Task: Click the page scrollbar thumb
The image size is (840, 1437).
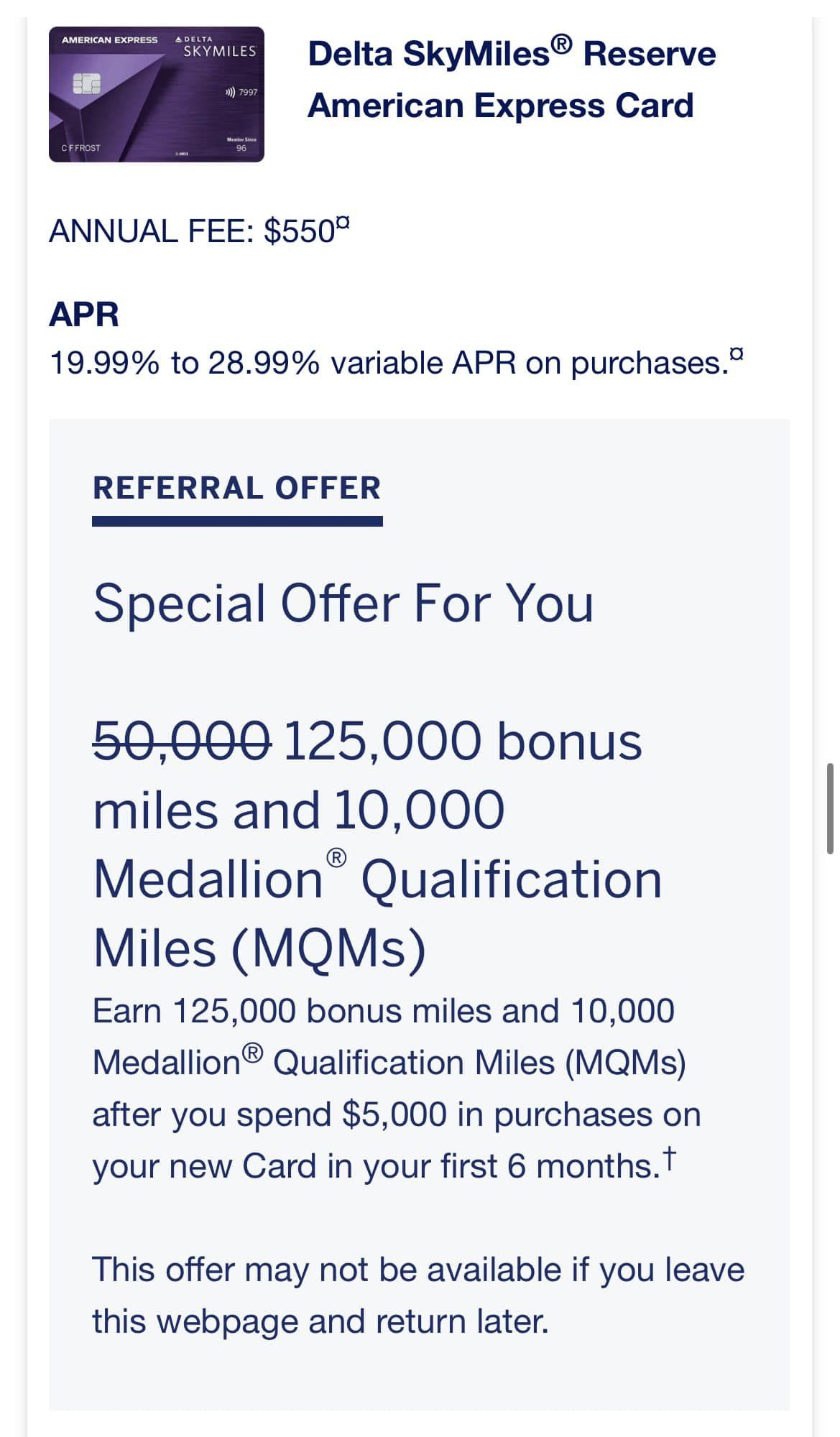Action: (831, 808)
